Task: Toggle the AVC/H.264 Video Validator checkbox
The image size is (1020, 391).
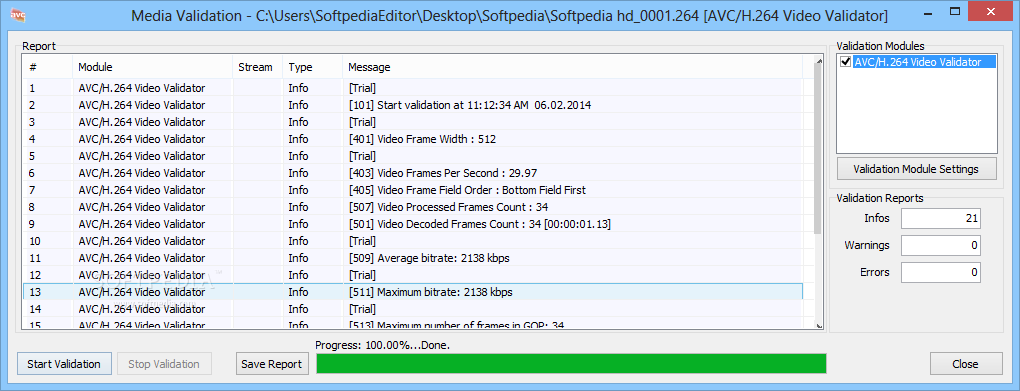Action: pyautogui.click(x=846, y=62)
